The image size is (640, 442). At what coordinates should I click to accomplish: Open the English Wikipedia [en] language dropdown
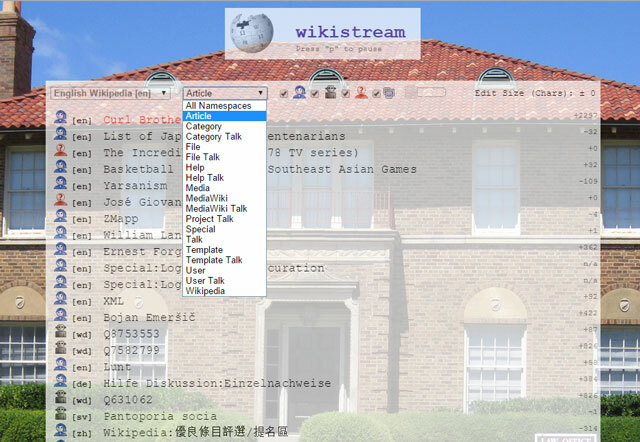[x=110, y=93]
